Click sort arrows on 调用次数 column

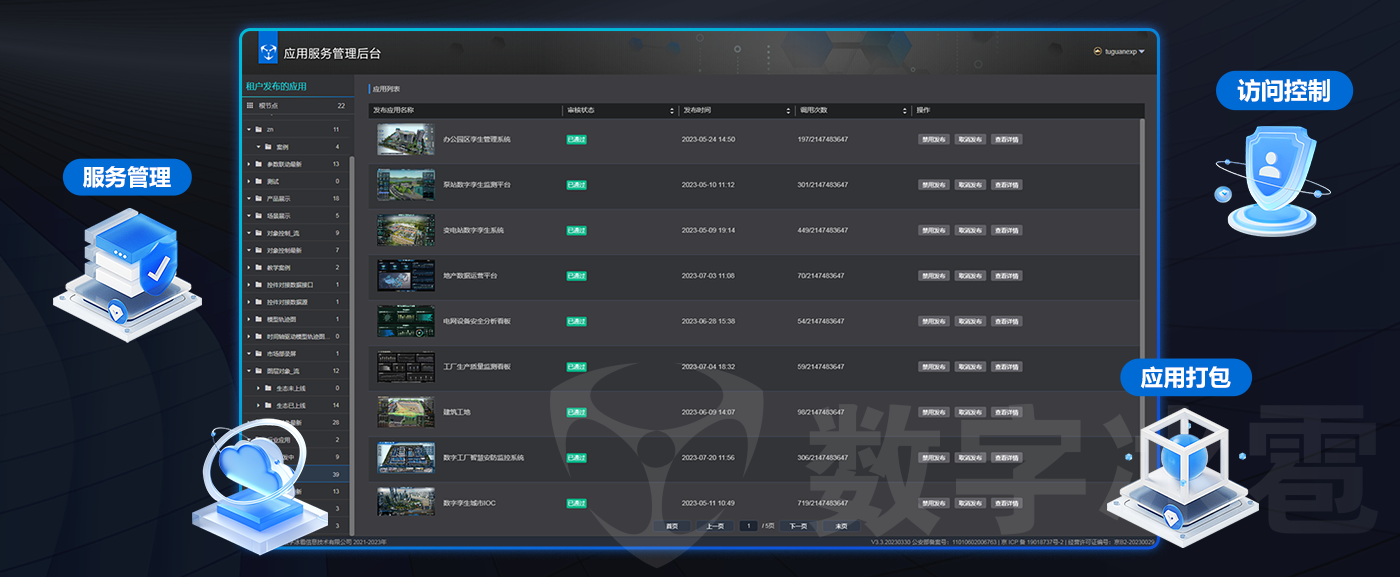(906, 110)
